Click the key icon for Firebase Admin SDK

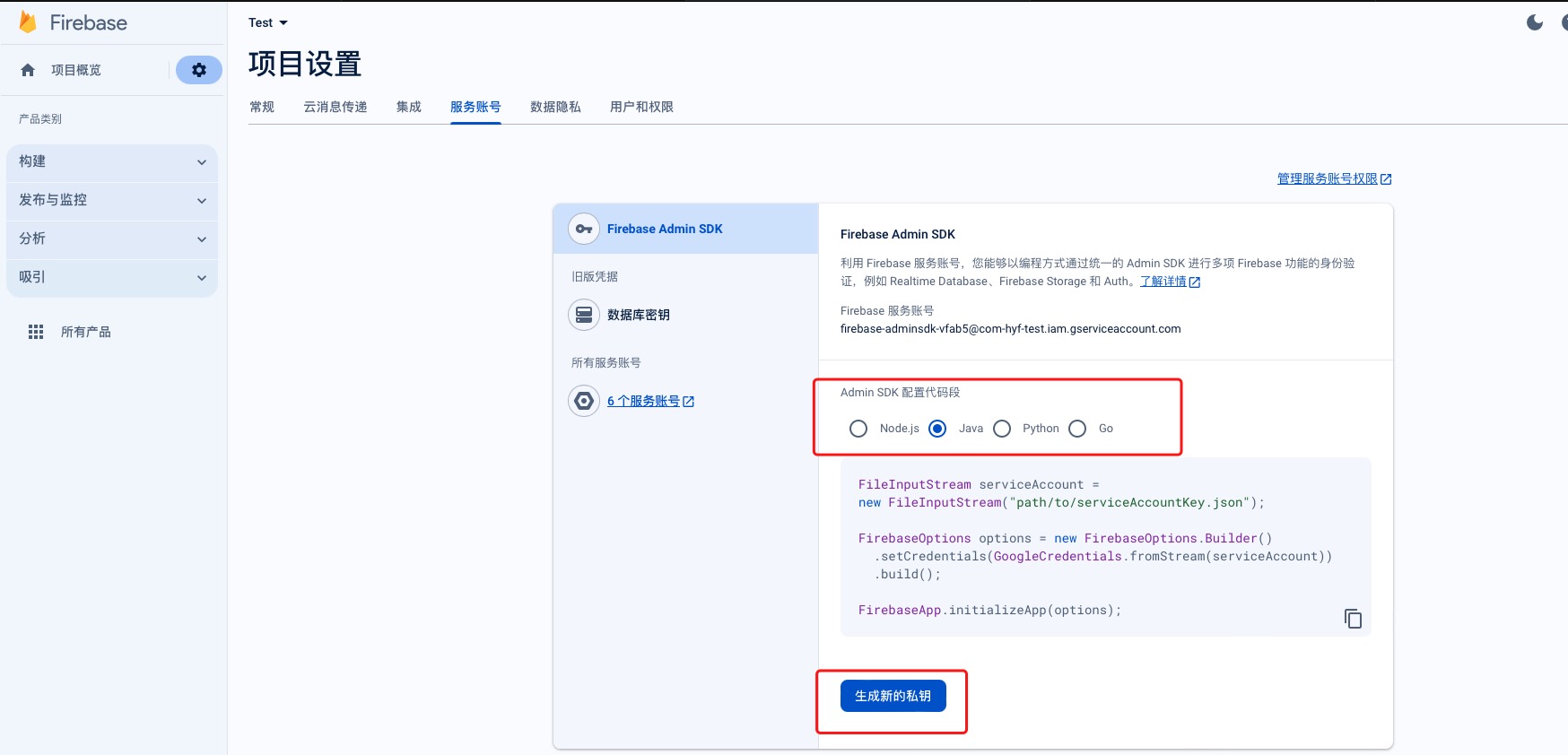point(584,229)
